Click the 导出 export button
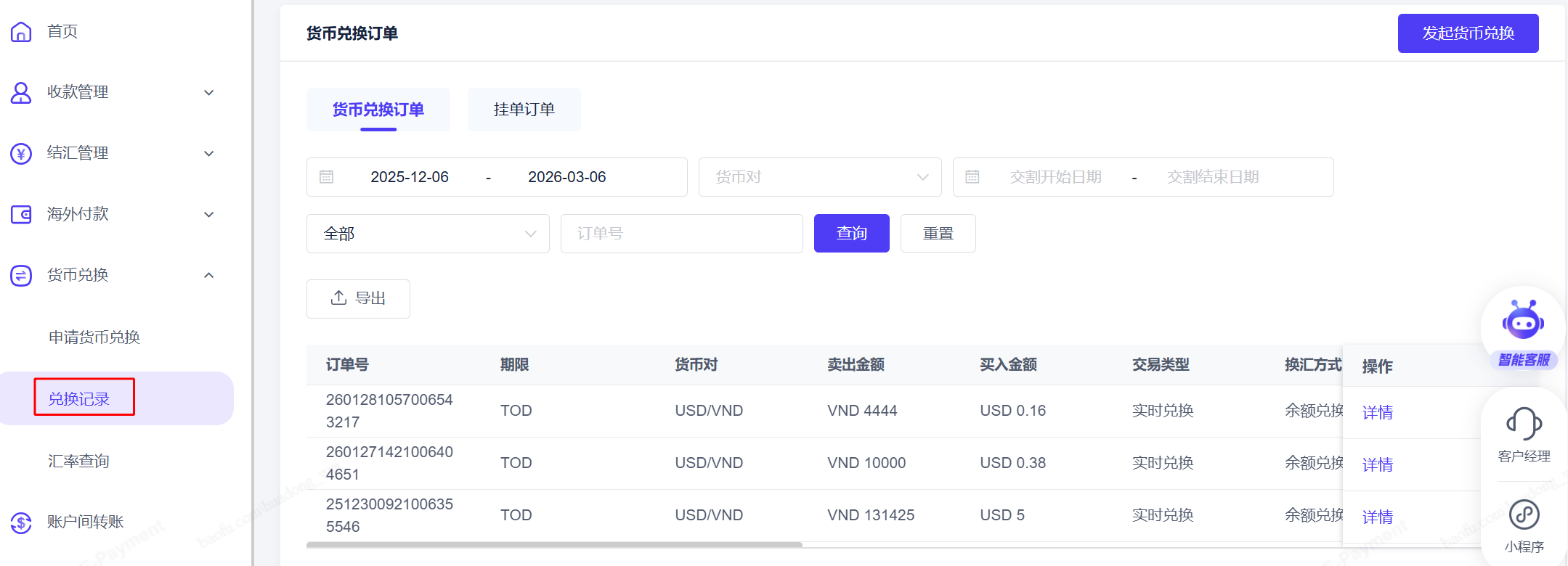 pyautogui.click(x=358, y=298)
